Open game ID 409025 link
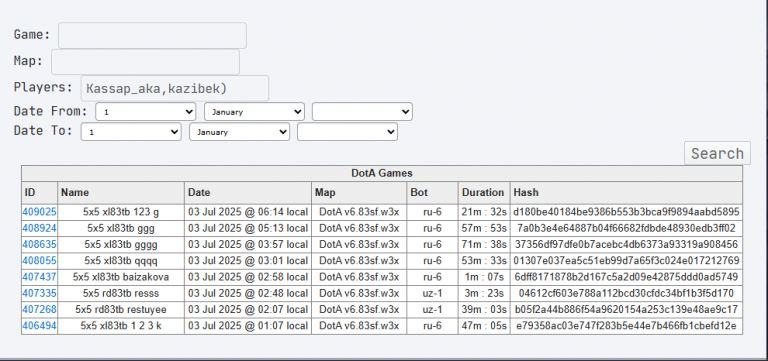 click(x=39, y=212)
